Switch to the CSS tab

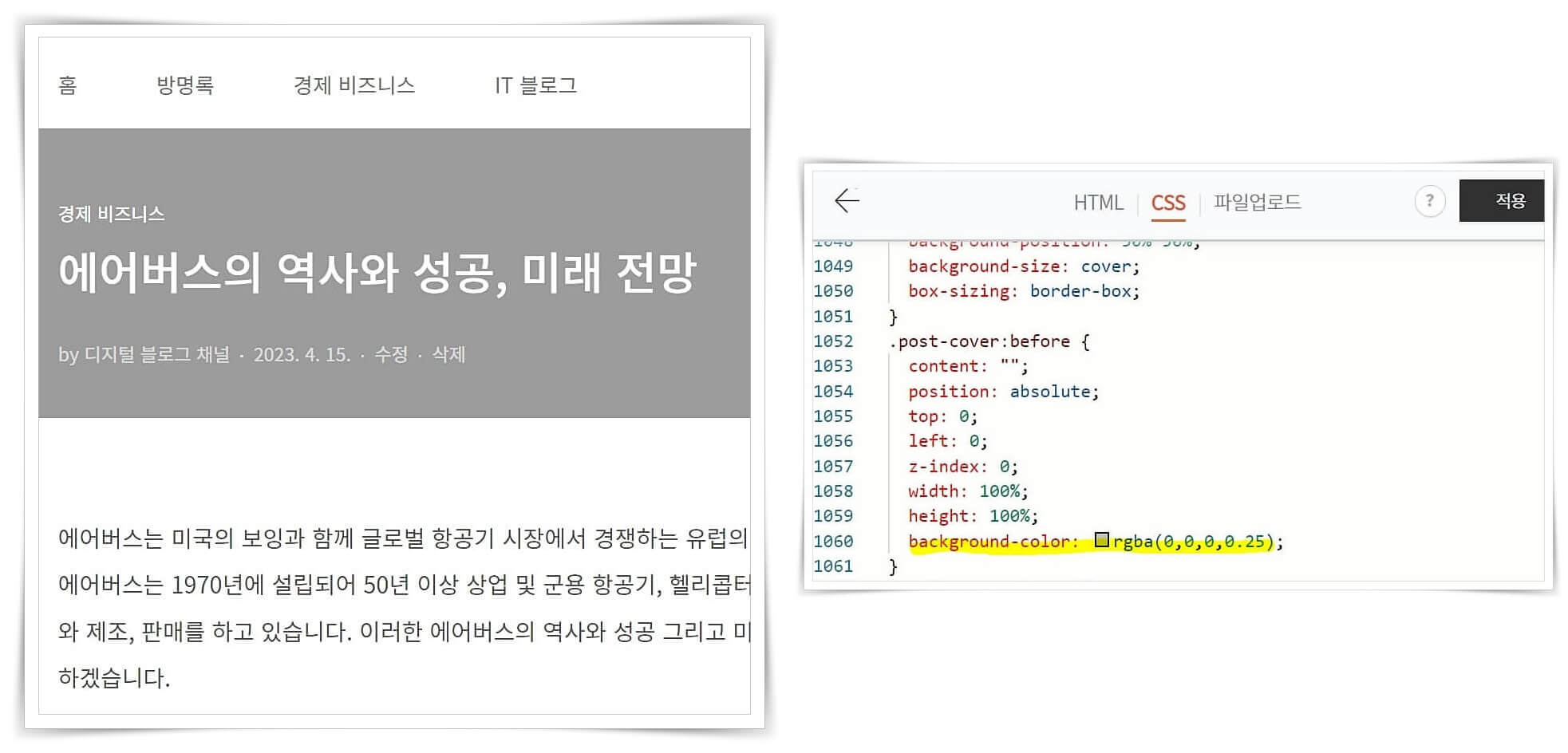click(x=1168, y=203)
